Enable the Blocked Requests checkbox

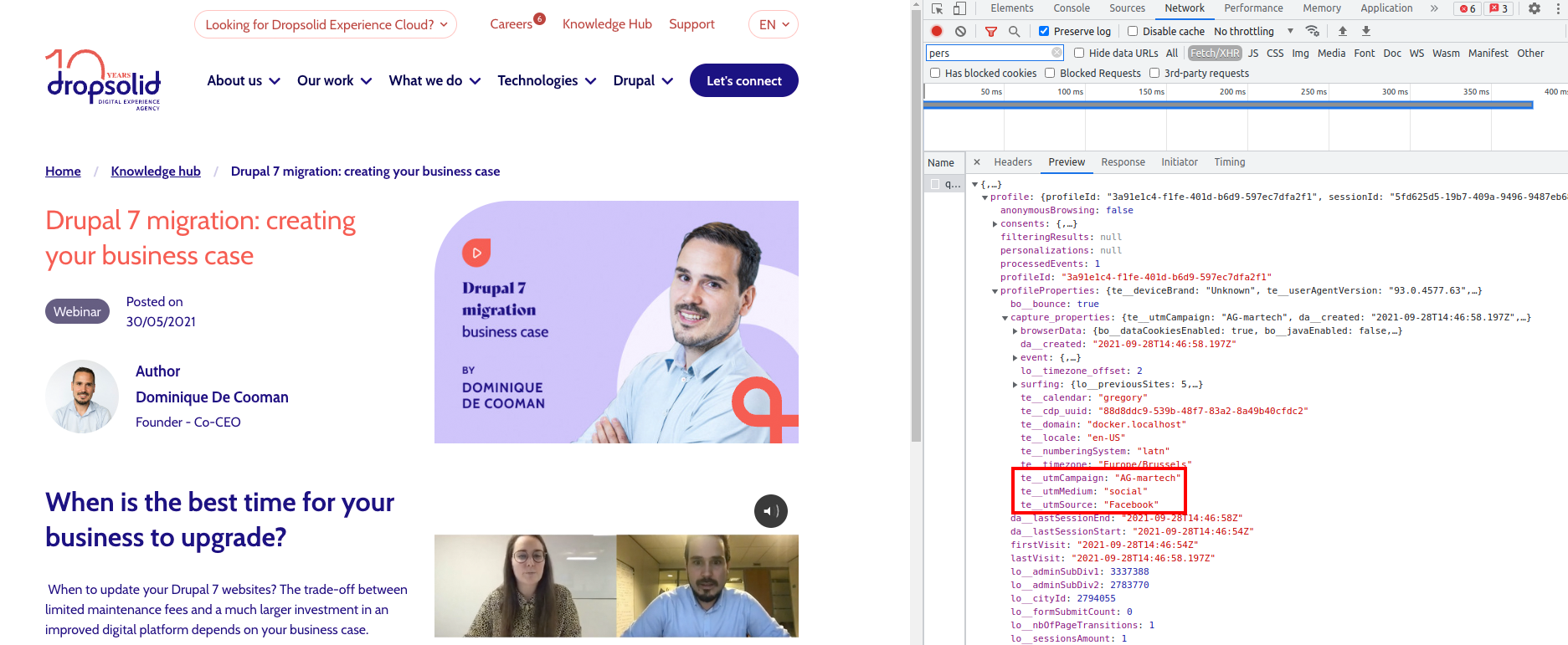pyautogui.click(x=1050, y=73)
